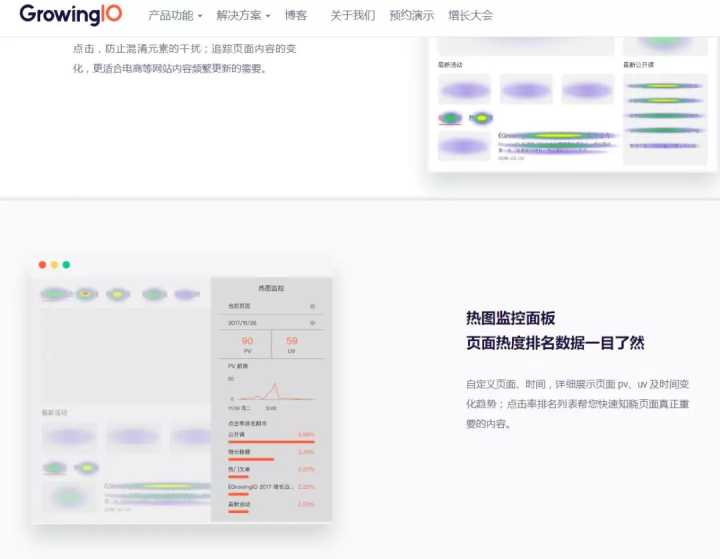This screenshot has width=720, height=559.
Task: Click the yellow dot in mockup window
Action: click(55, 265)
